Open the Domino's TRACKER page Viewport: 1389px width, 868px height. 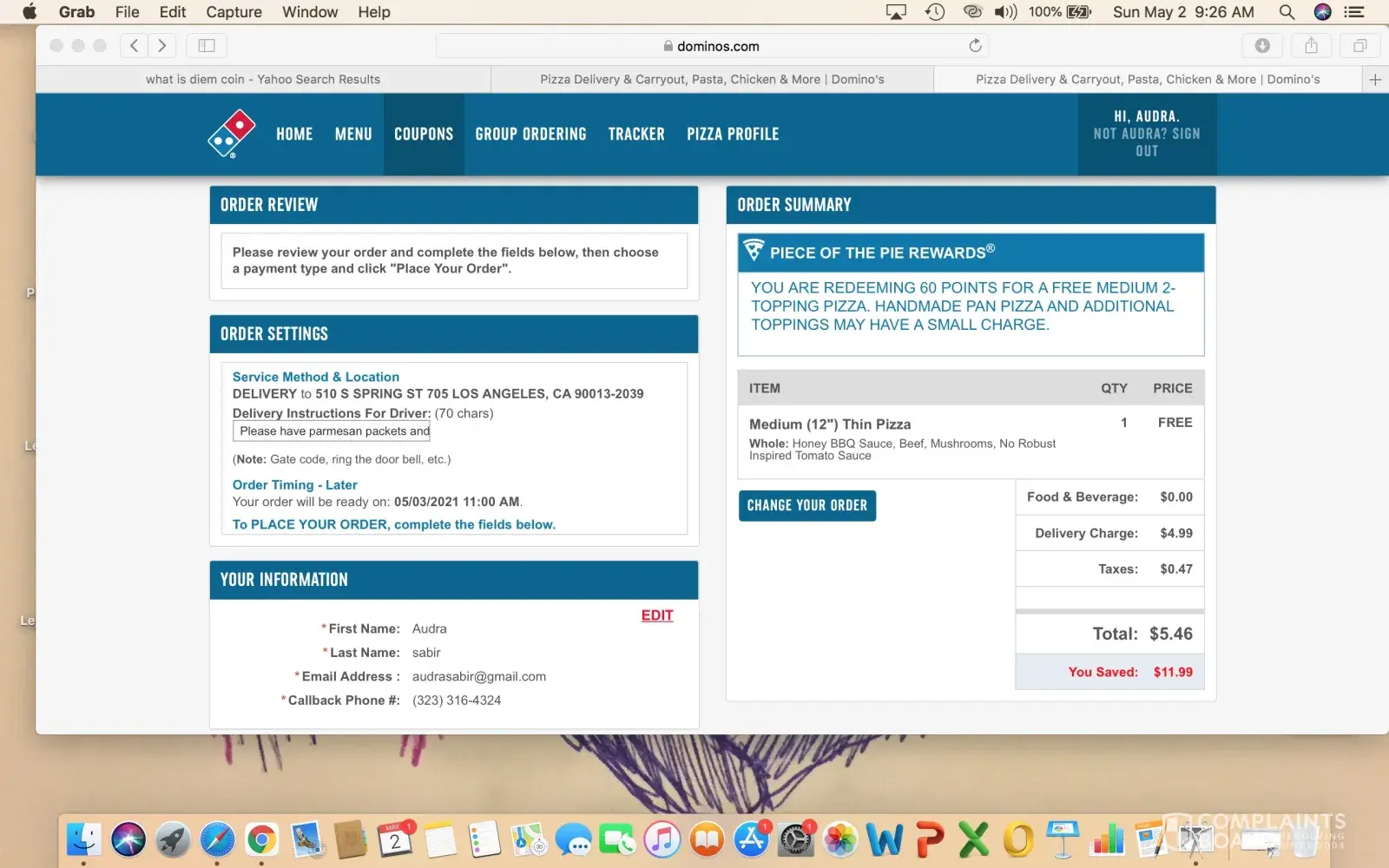coord(636,135)
